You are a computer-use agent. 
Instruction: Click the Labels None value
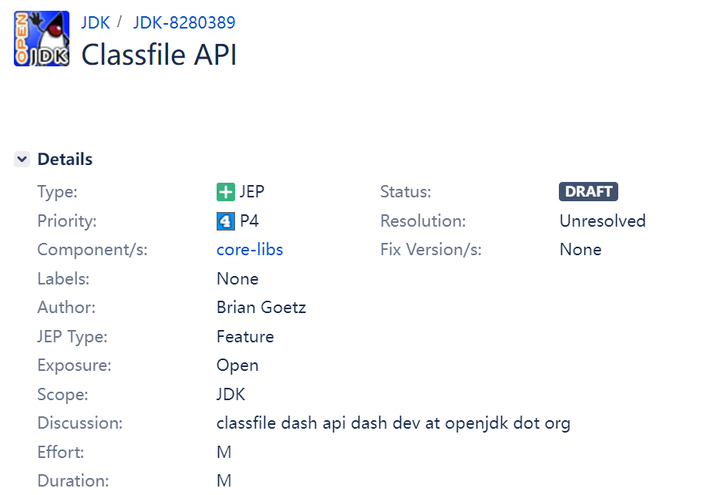click(x=237, y=279)
